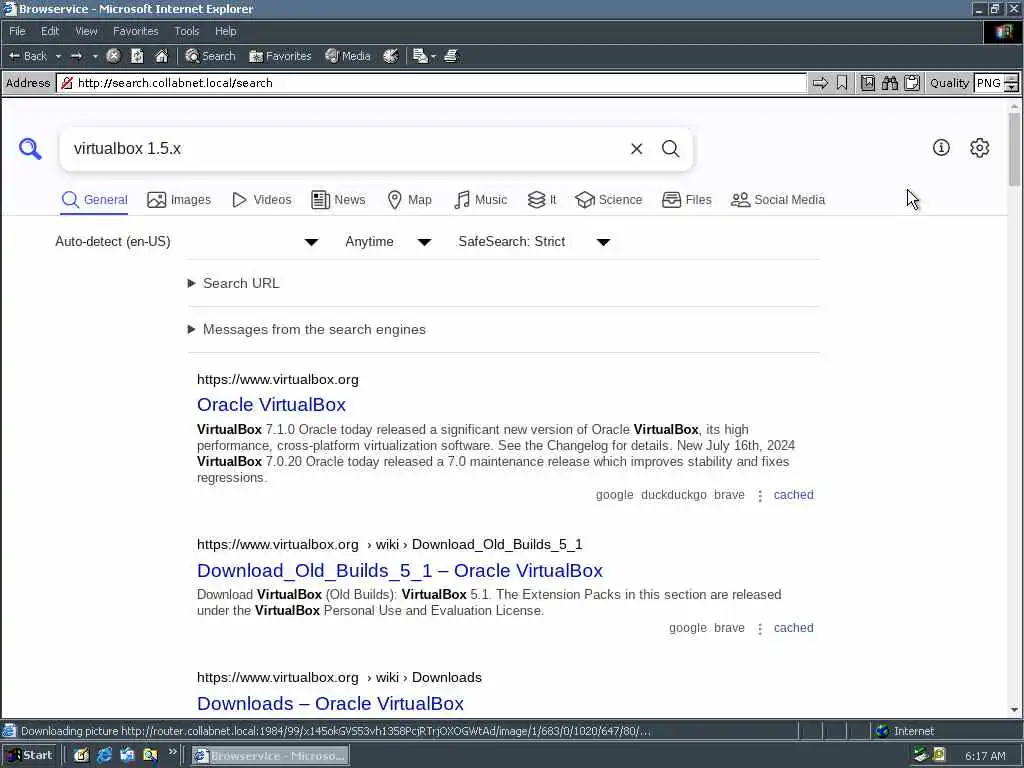Open the Anytime time range dropdown

[x=388, y=242]
